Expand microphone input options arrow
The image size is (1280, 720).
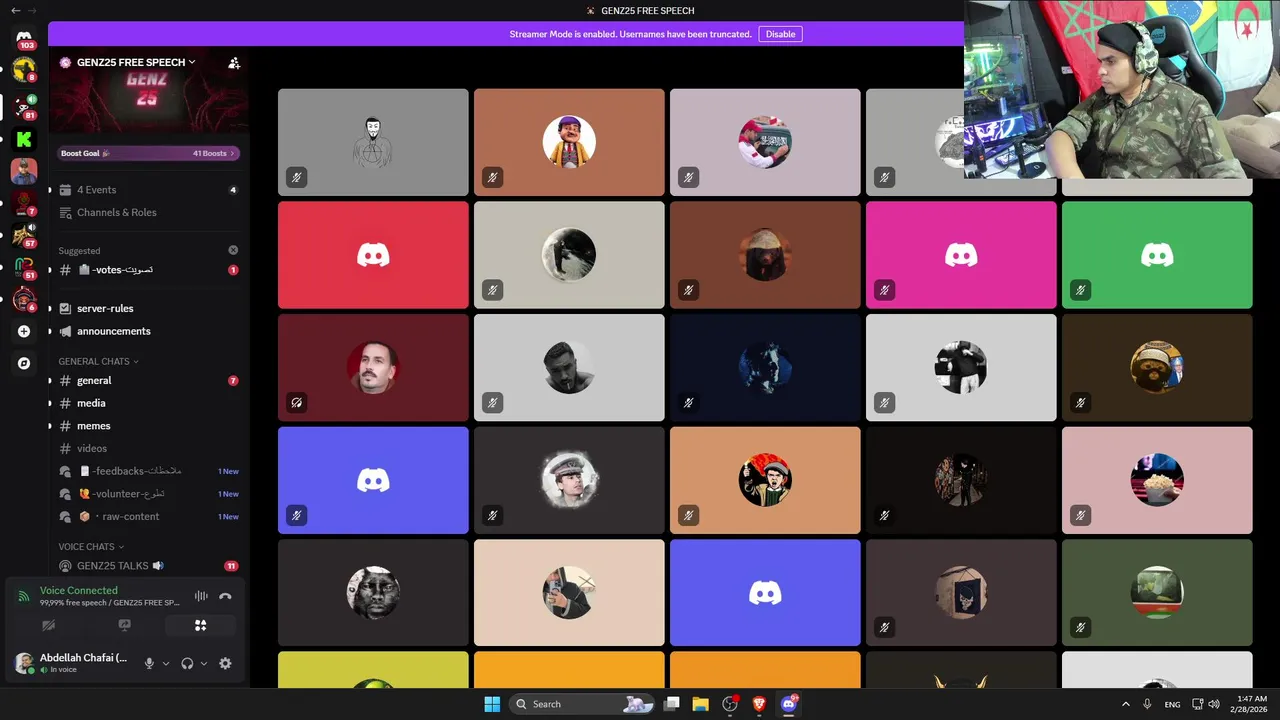(166, 663)
